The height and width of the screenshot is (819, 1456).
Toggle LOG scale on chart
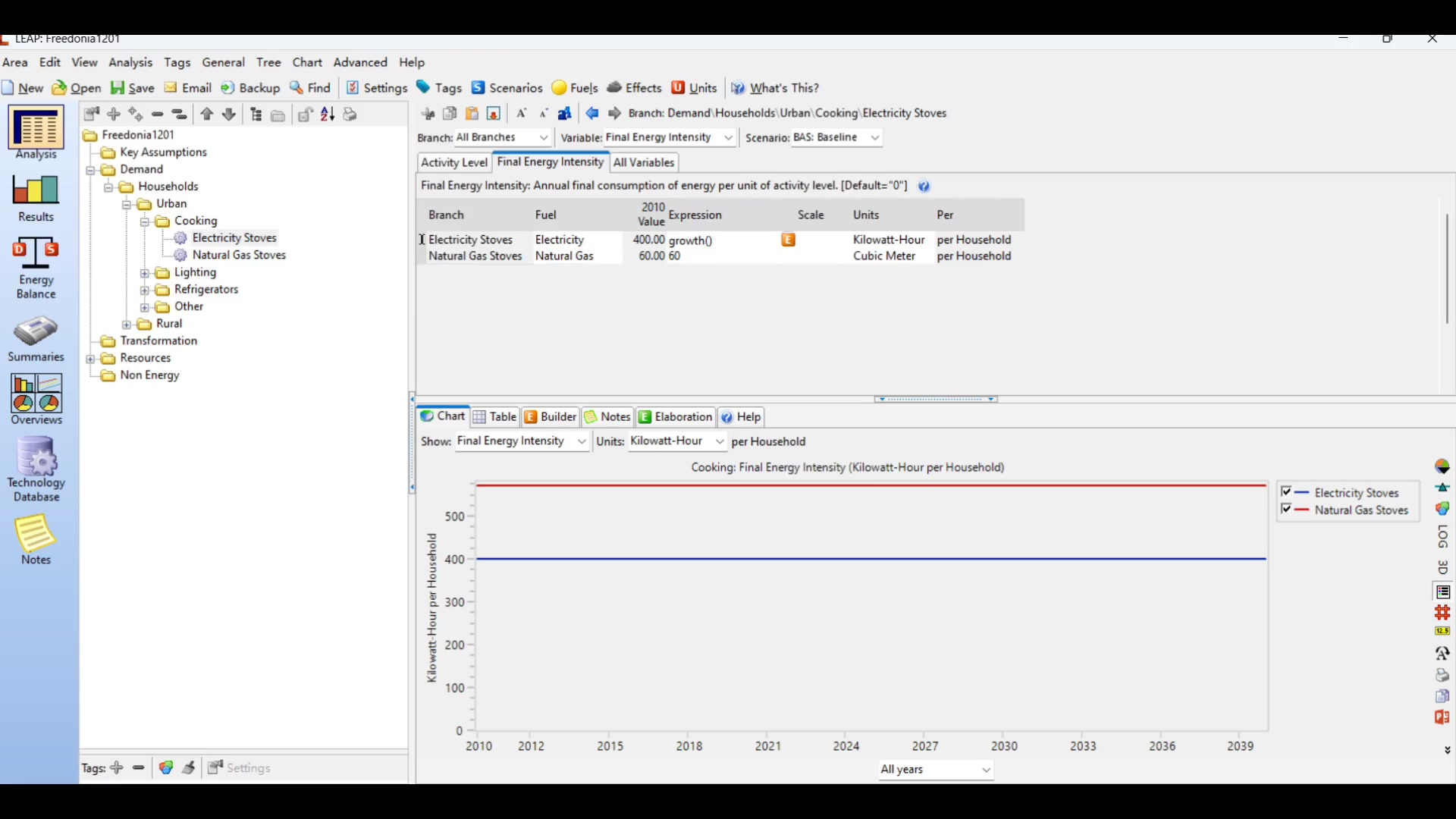coord(1442,537)
